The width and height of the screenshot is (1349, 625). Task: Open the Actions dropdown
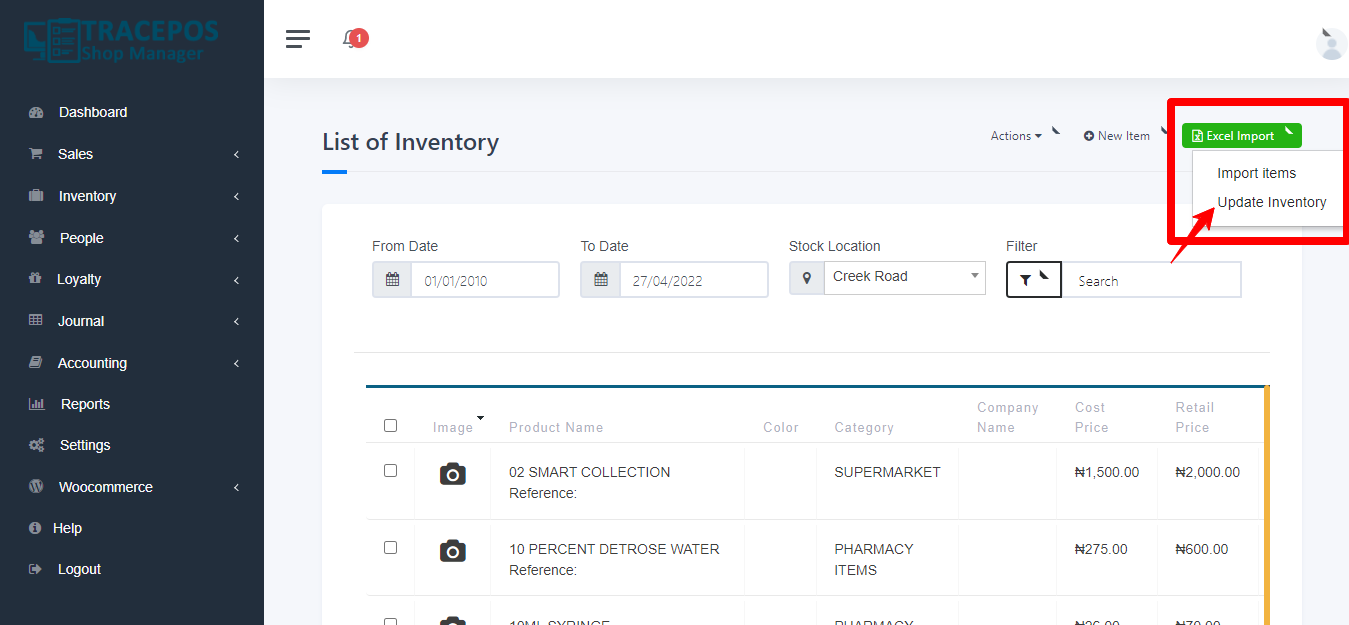coord(1014,135)
